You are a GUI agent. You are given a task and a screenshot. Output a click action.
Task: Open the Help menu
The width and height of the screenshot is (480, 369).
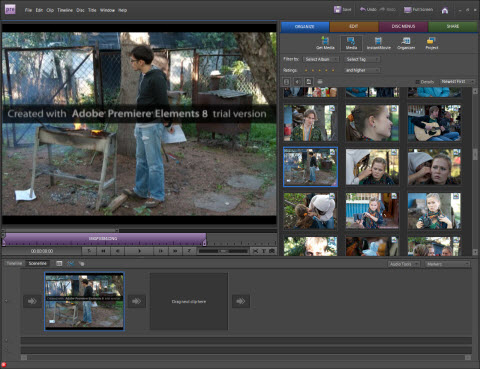pos(123,10)
